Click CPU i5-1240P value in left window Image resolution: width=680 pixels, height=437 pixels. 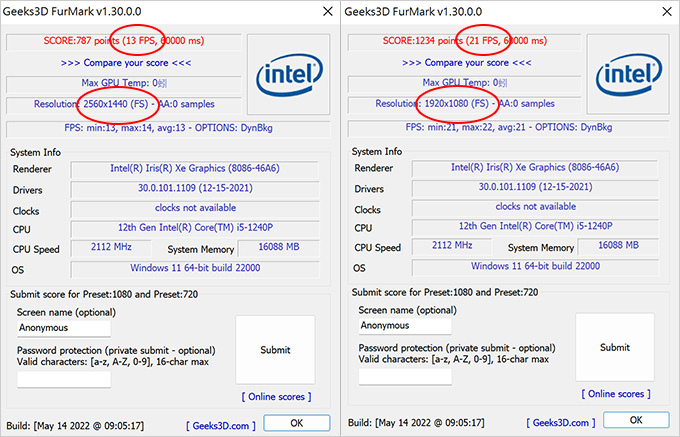(195, 228)
